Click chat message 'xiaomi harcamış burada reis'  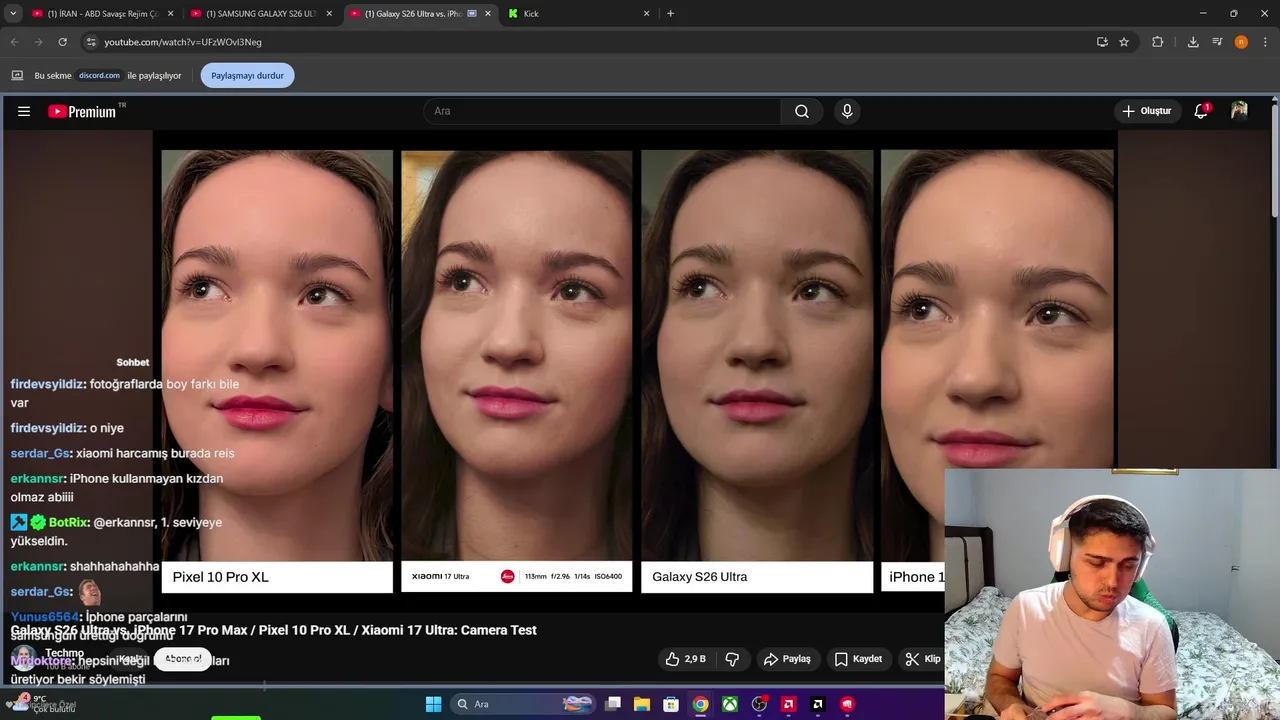point(155,453)
